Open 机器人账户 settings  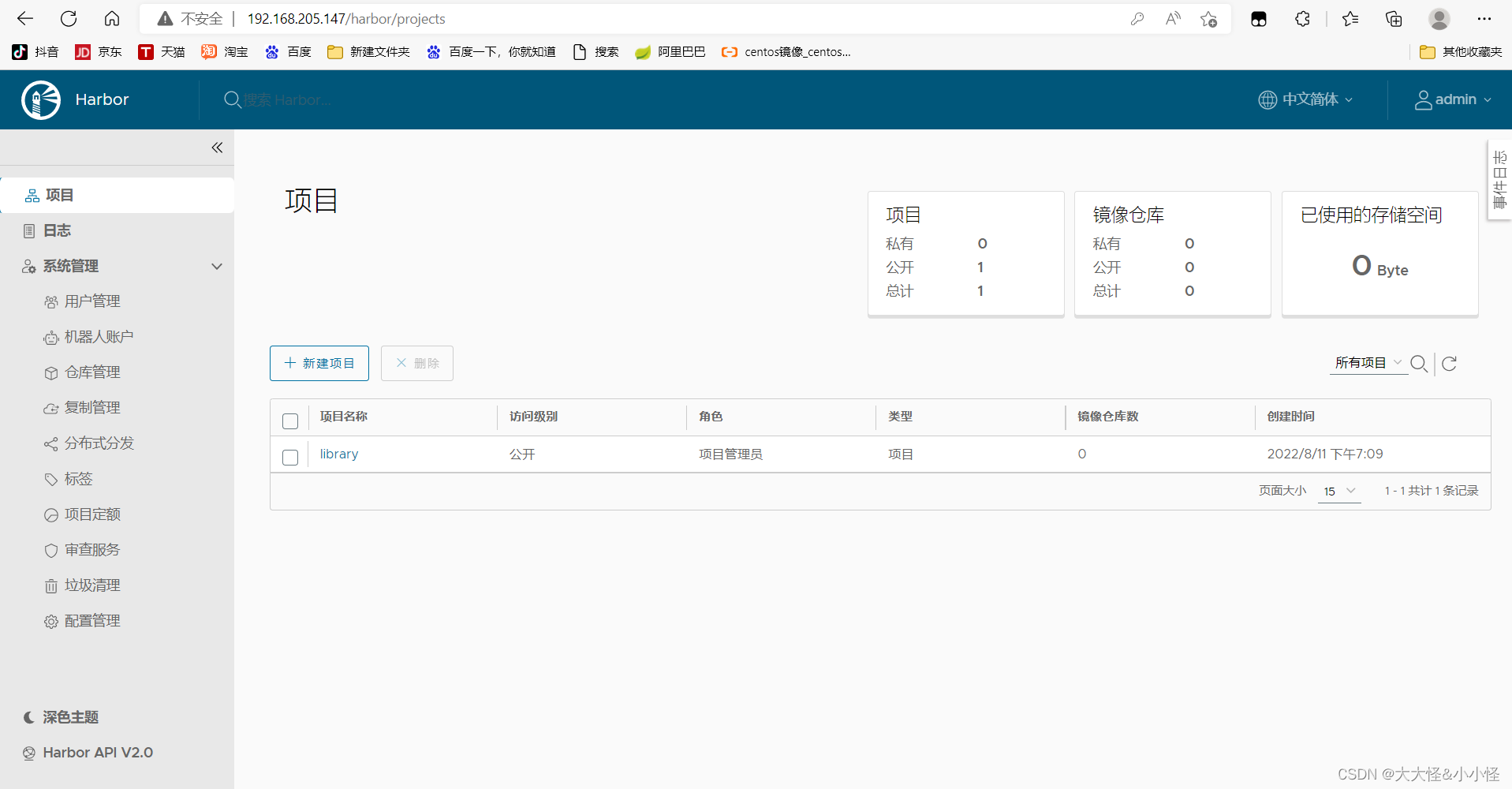pos(99,337)
